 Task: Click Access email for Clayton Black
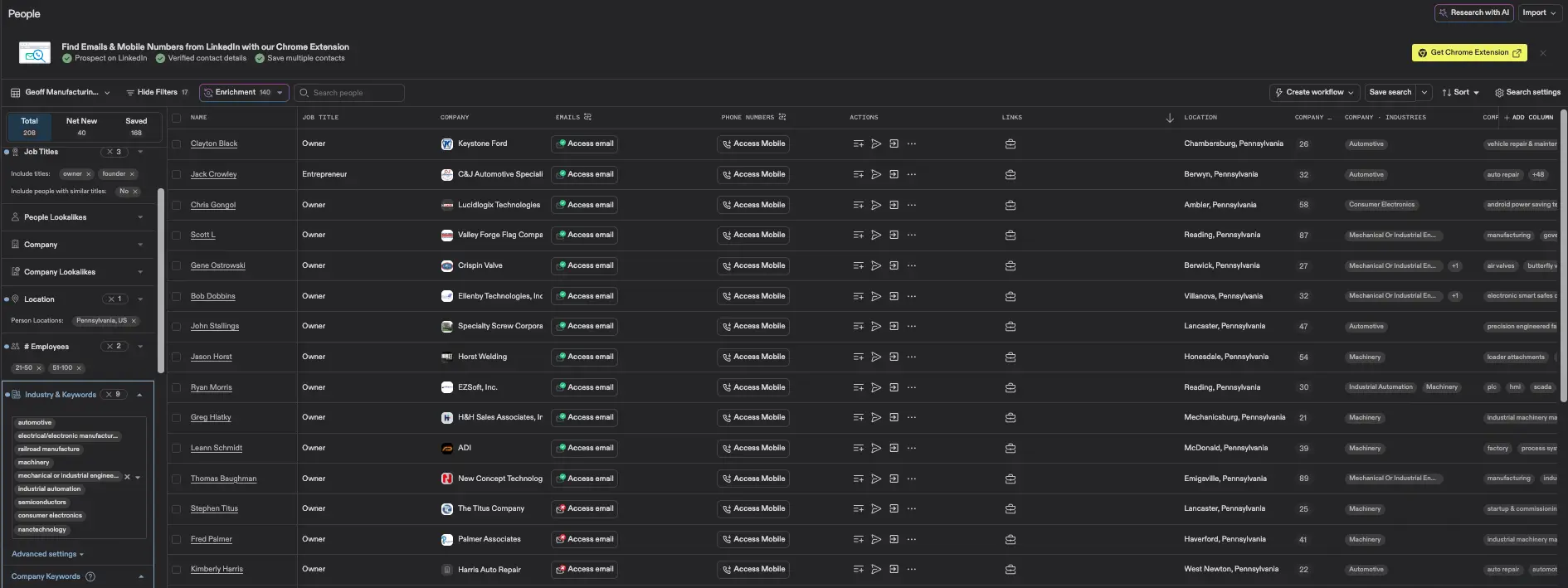[585, 143]
